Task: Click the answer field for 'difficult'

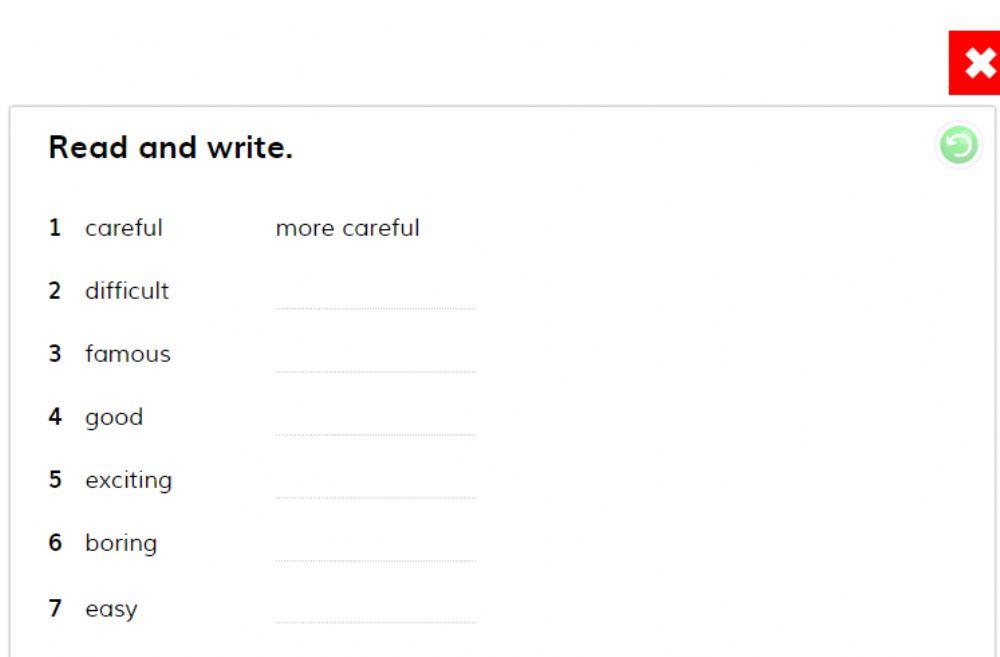Action: (x=375, y=294)
